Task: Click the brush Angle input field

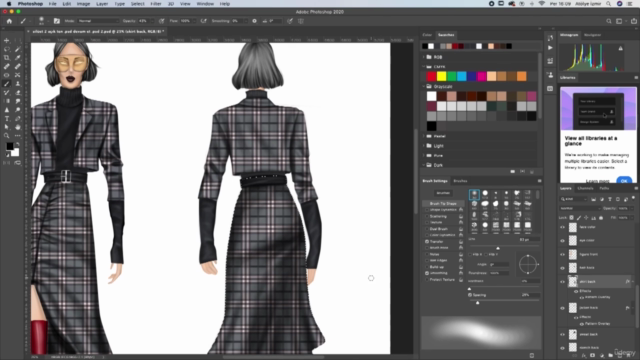Action: click(x=499, y=264)
